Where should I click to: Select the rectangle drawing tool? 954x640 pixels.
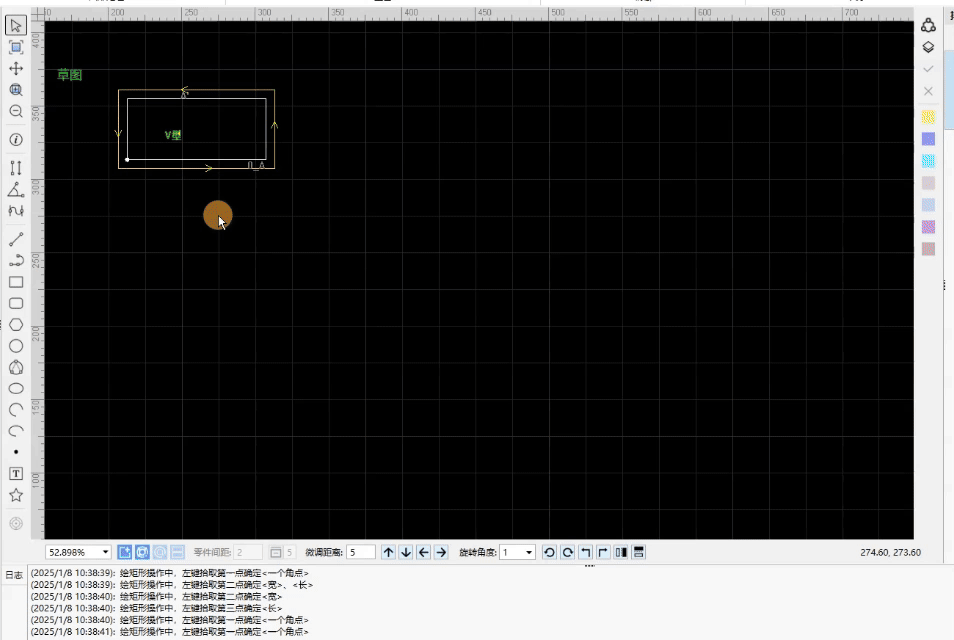[x=16, y=282]
